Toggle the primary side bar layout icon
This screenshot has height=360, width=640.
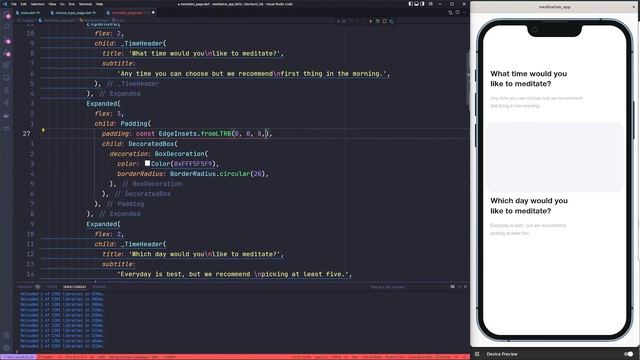coord(411,4)
